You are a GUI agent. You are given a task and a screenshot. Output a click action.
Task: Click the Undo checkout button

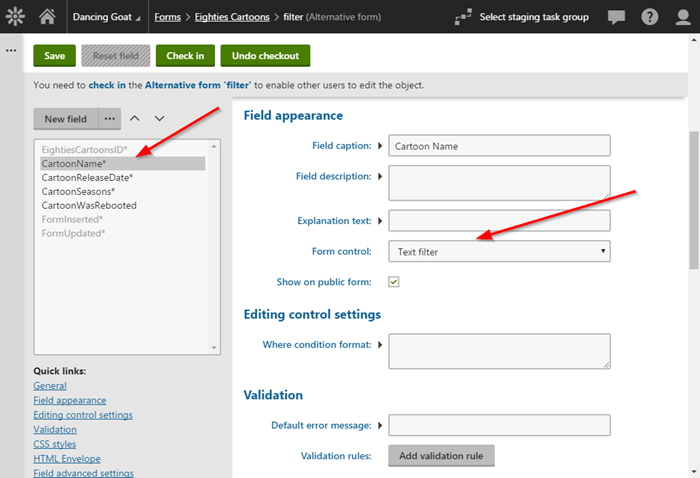tap(265, 56)
